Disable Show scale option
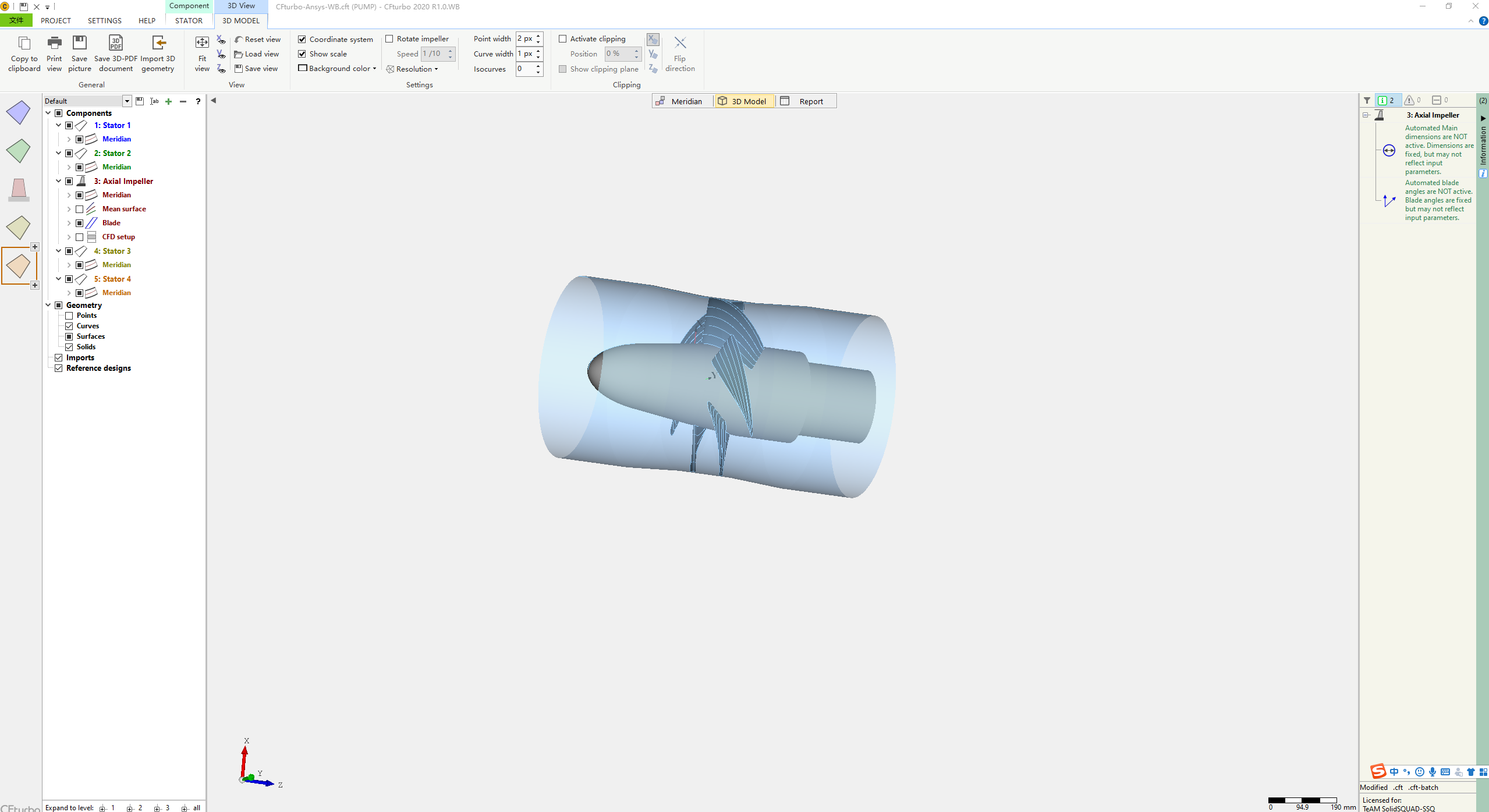 [x=302, y=53]
